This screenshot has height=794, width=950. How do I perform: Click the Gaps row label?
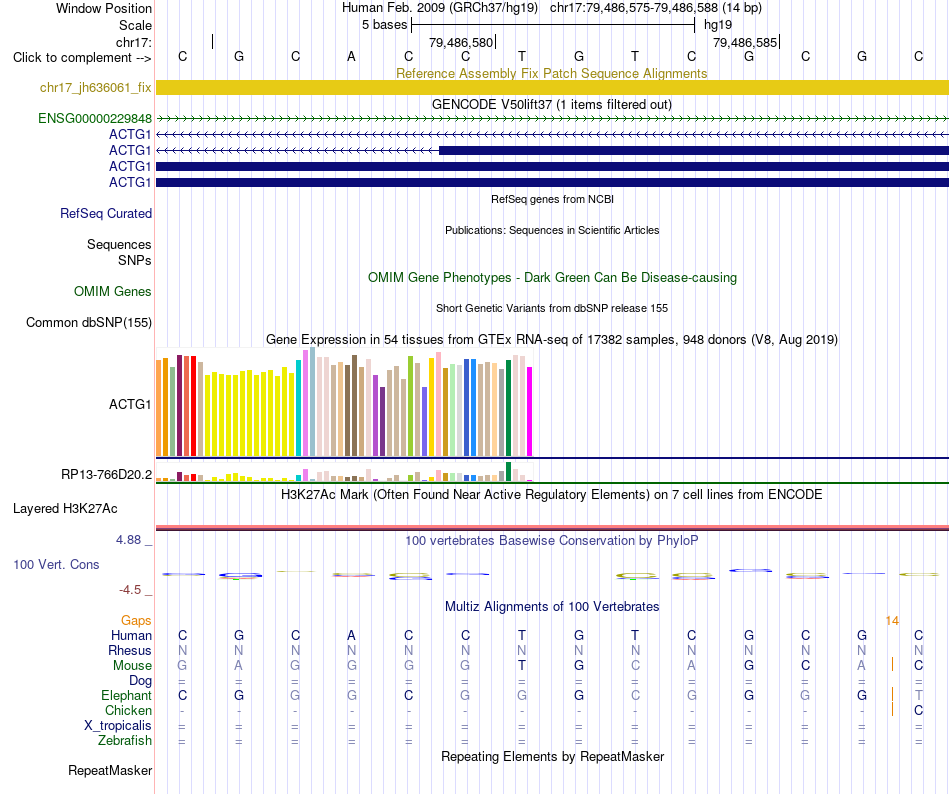[x=136, y=620]
